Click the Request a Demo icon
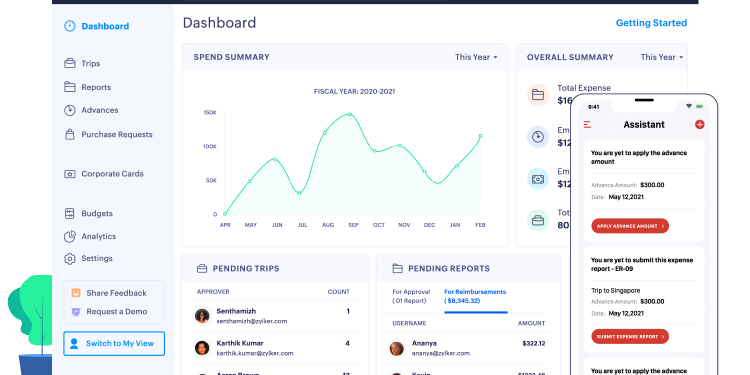750x375 pixels. 76,311
